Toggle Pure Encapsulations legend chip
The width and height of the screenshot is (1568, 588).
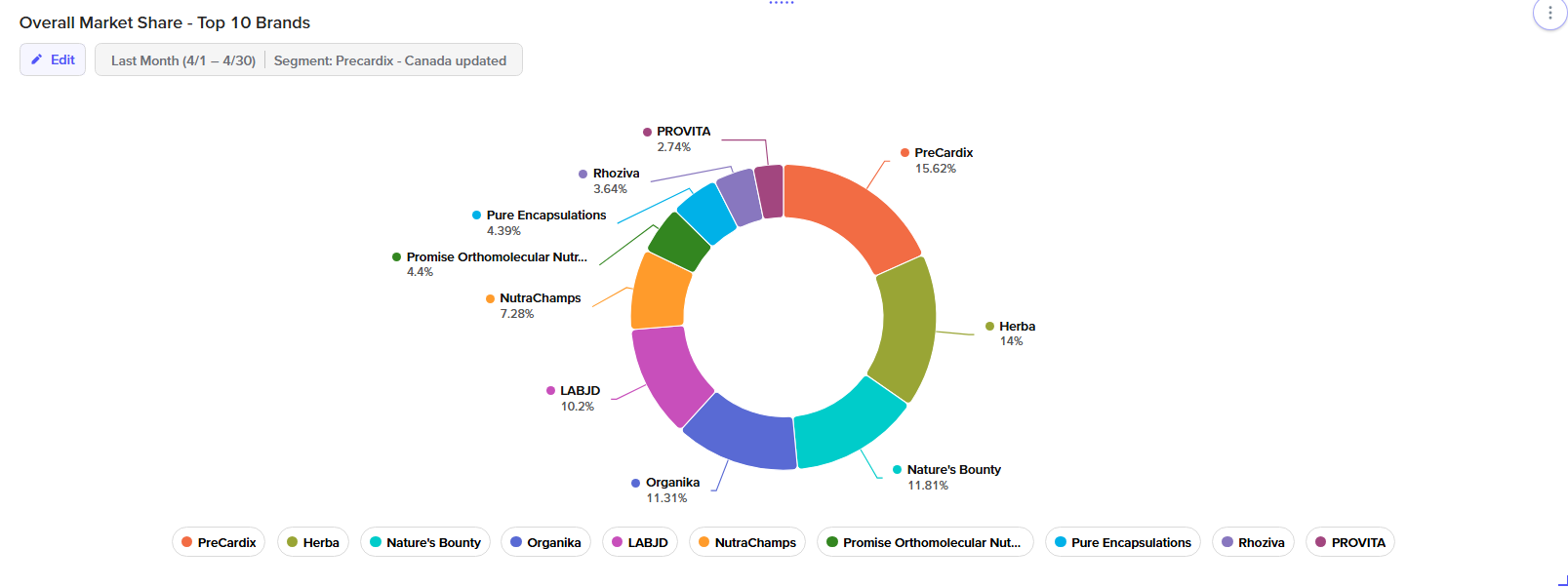point(1123,542)
